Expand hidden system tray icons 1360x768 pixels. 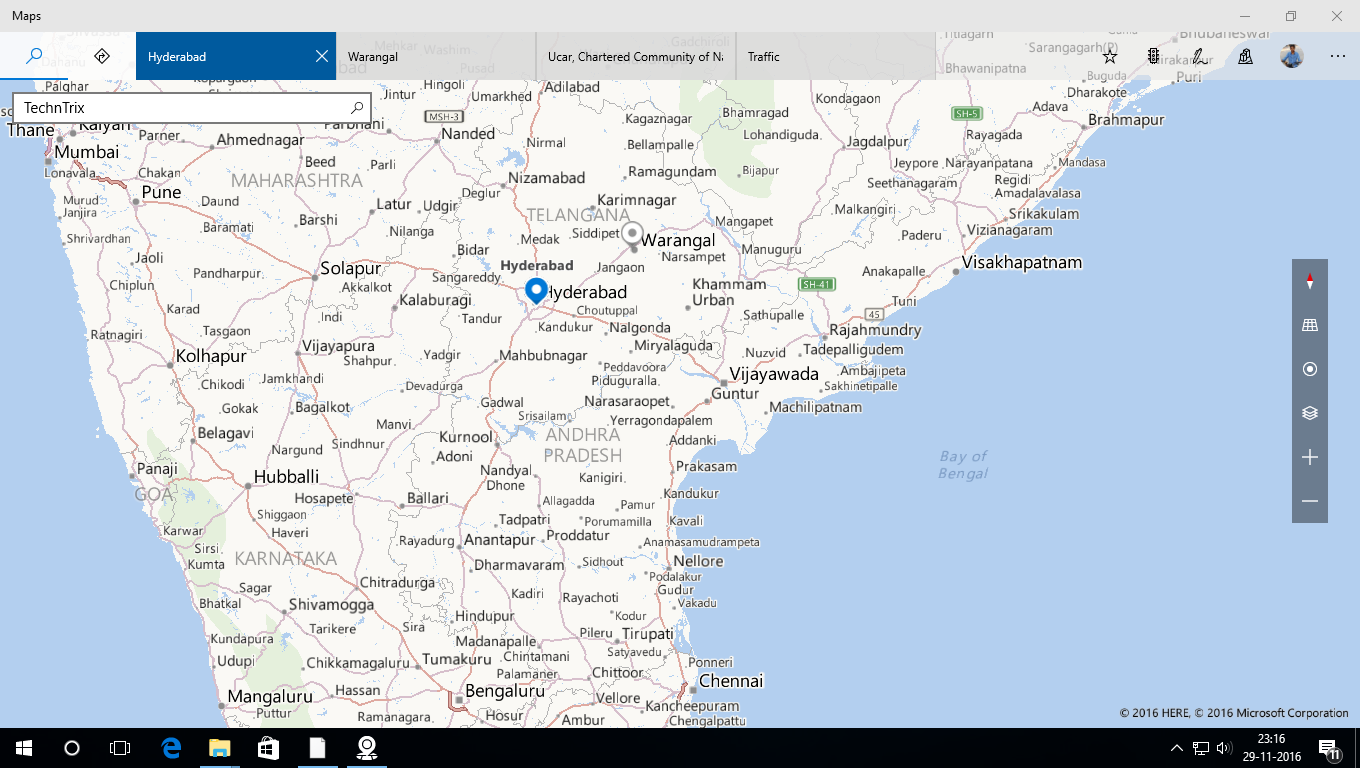tap(1177, 748)
